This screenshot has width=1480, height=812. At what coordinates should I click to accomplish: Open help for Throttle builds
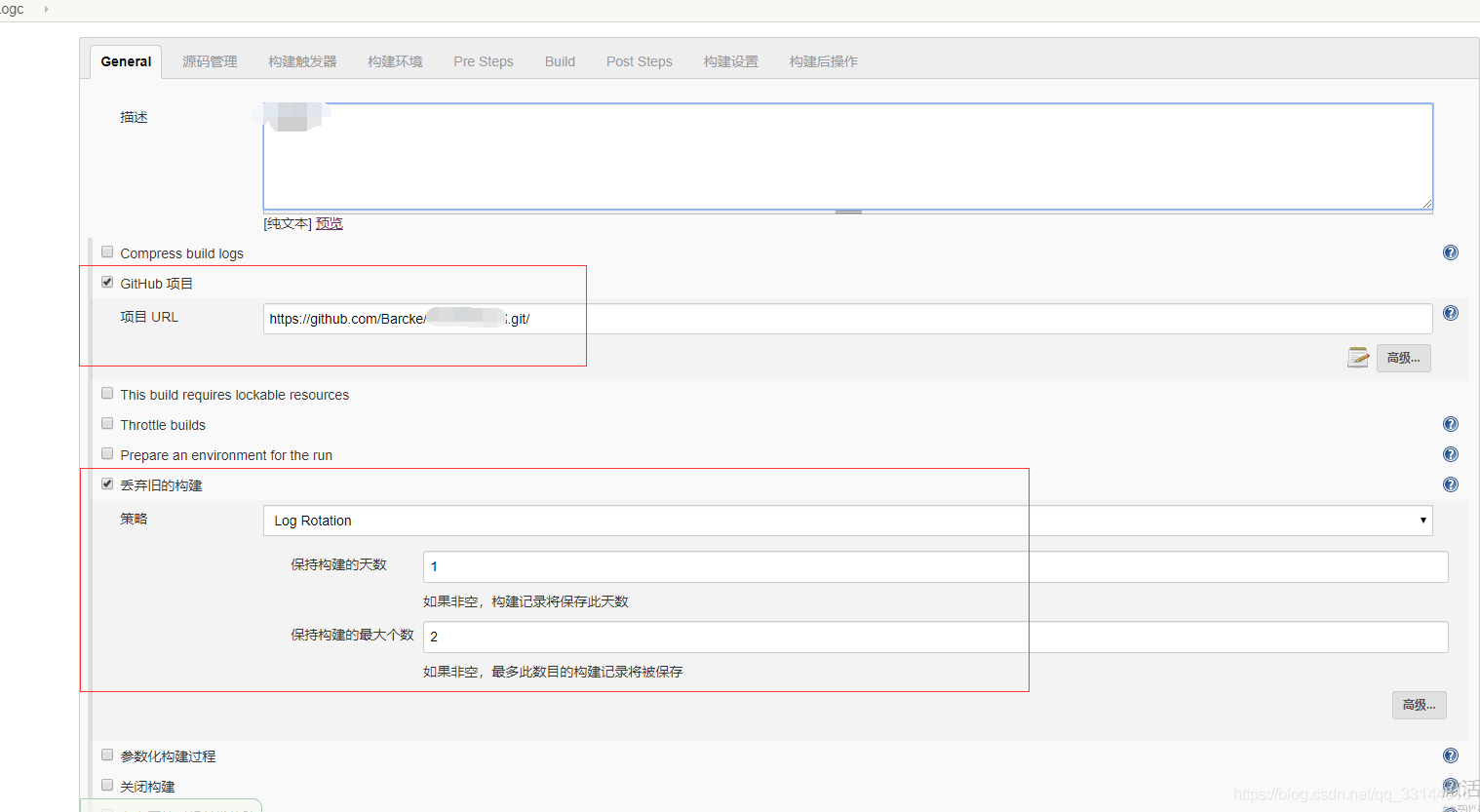(x=1451, y=424)
